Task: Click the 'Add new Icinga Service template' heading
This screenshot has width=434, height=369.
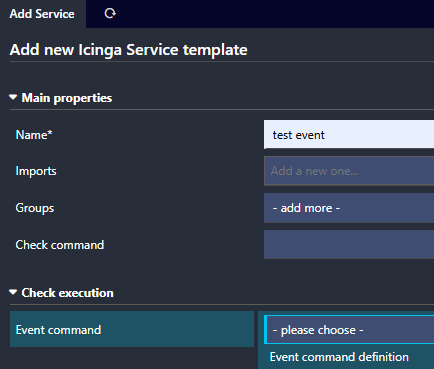Action: click(129, 50)
